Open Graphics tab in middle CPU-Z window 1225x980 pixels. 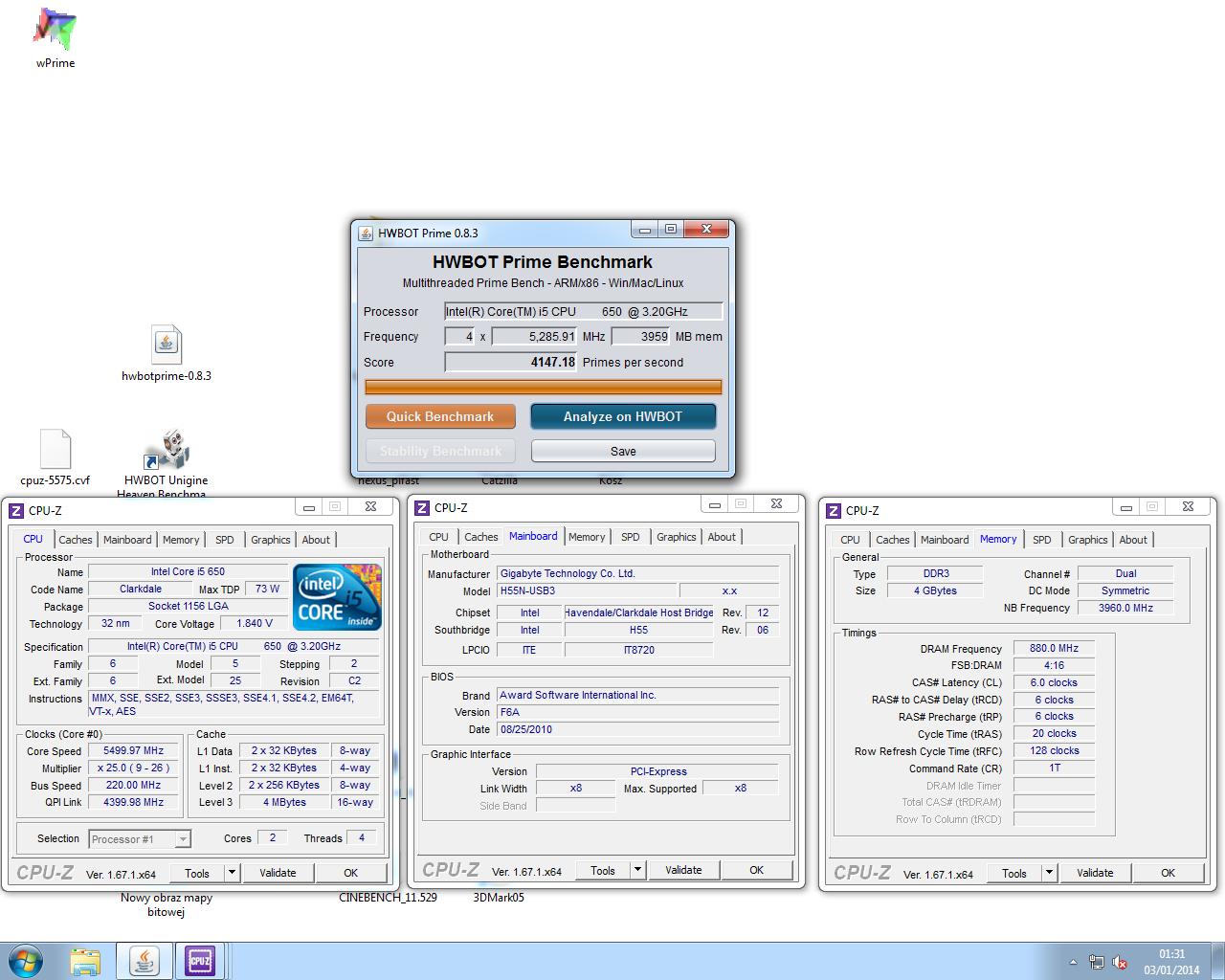(x=677, y=537)
